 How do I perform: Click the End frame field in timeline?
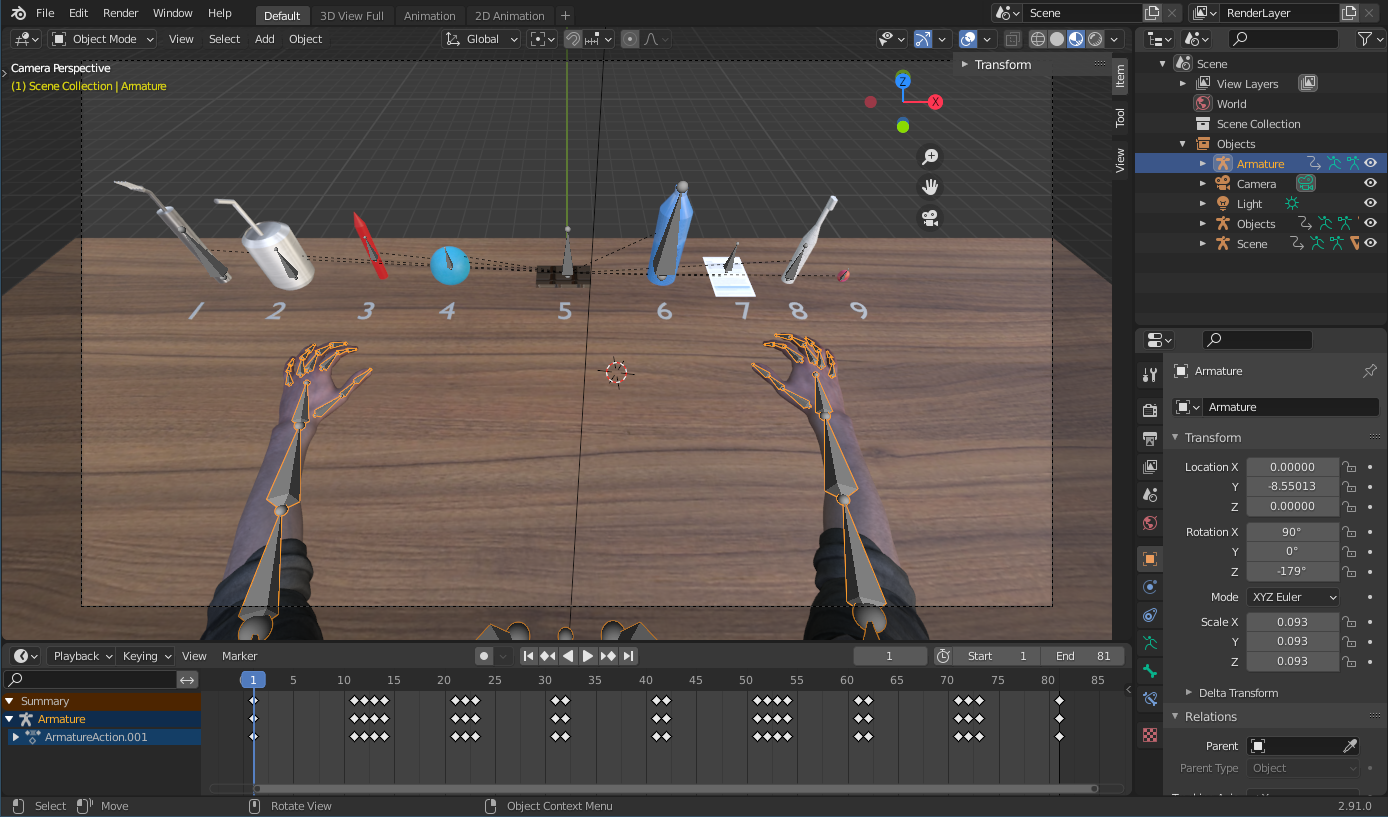(x=1083, y=656)
